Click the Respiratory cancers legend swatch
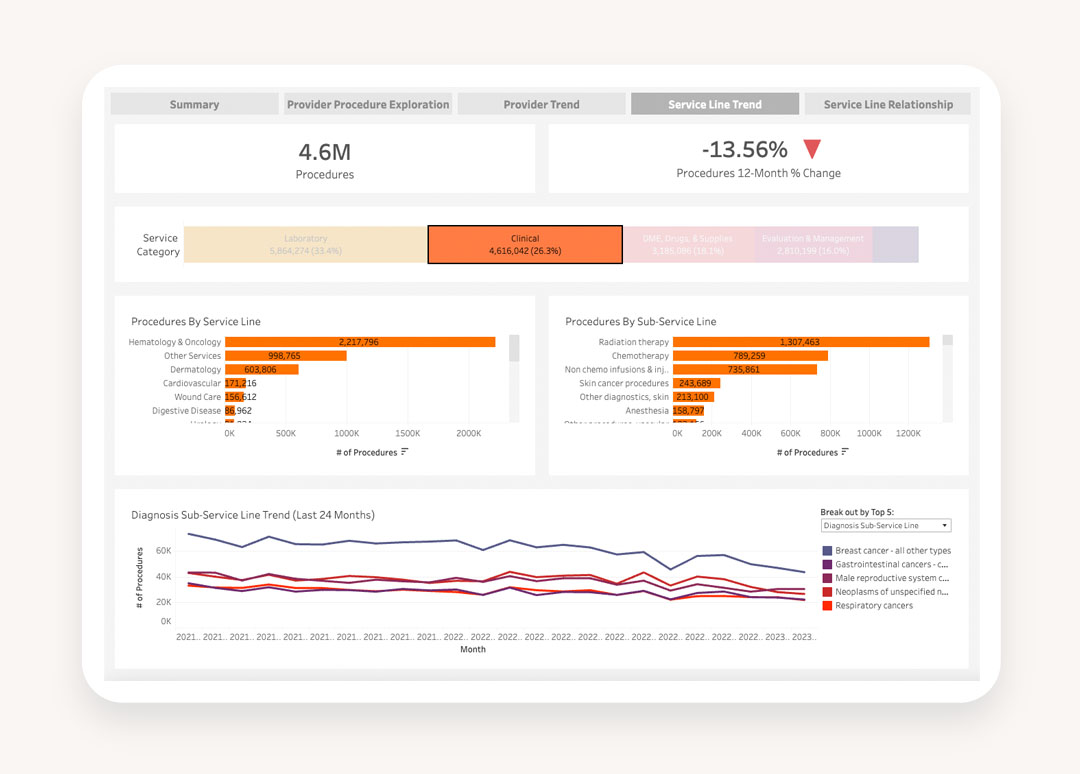Screen dimensions: 1080x774 [x=827, y=606]
